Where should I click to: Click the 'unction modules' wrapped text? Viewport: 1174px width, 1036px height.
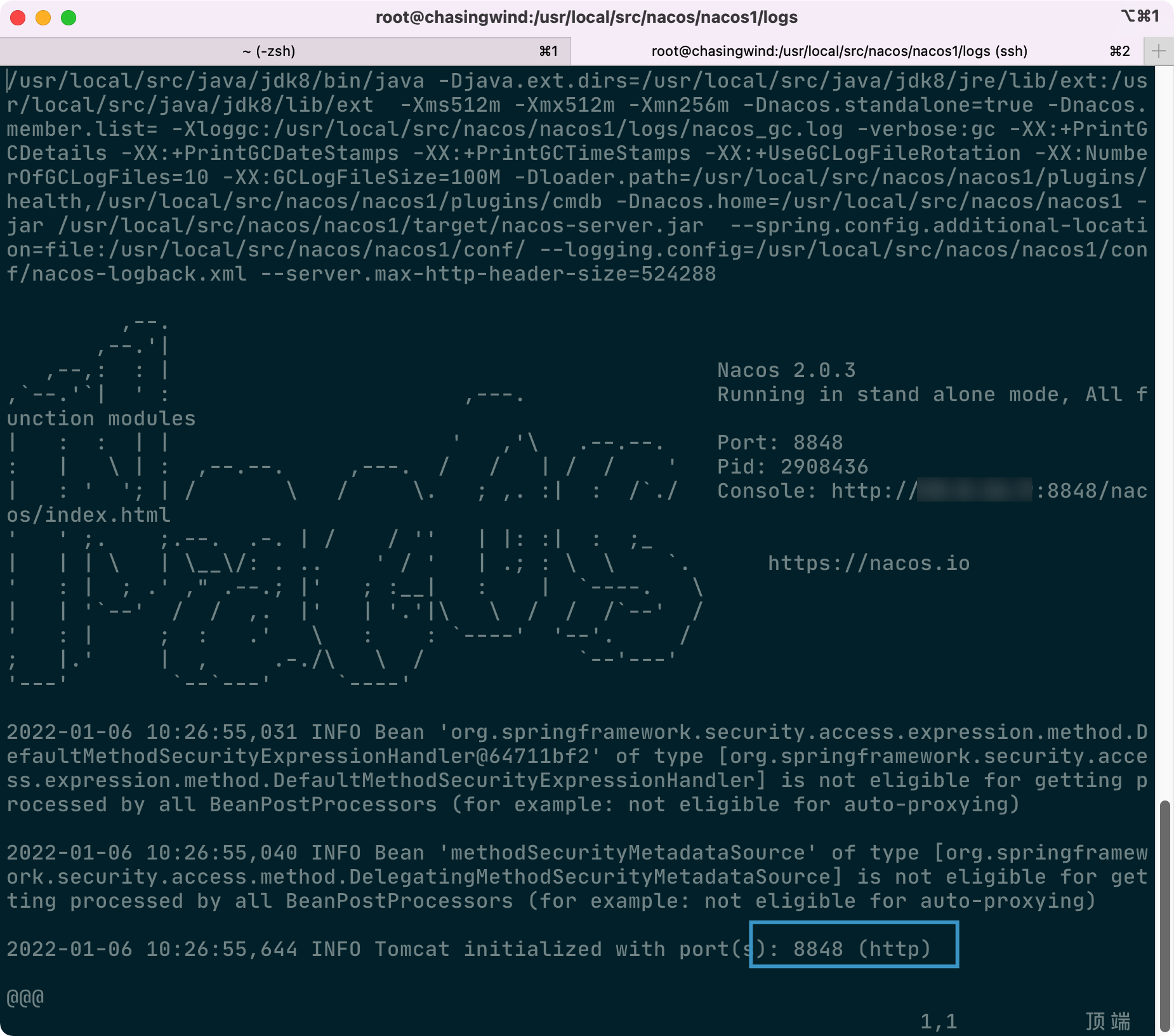101,418
